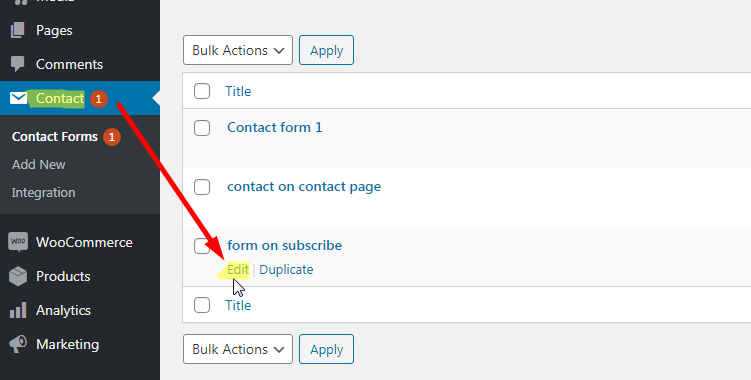This screenshot has width=751, height=380.
Task: Toggle the select-all checkbox in the header row
Action: 202,91
